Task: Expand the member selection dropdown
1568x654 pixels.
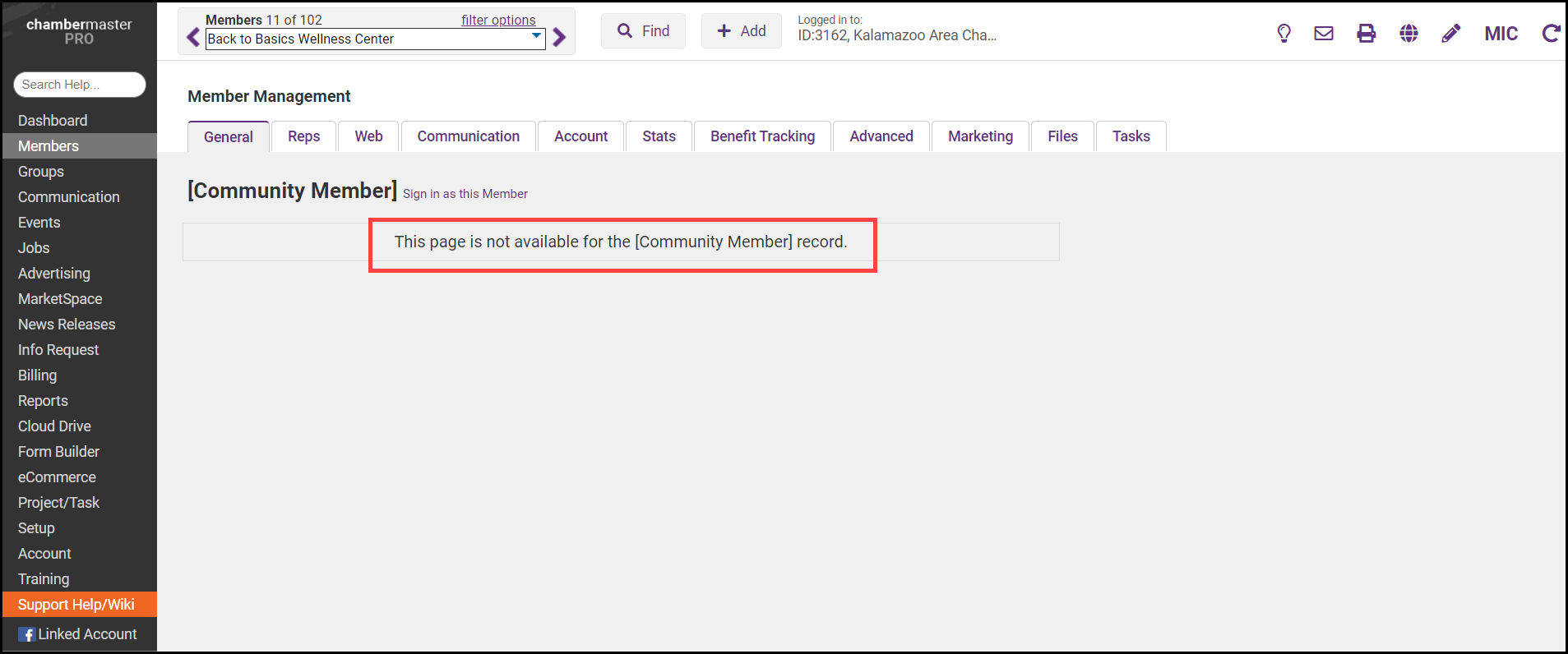Action: [536, 37]
